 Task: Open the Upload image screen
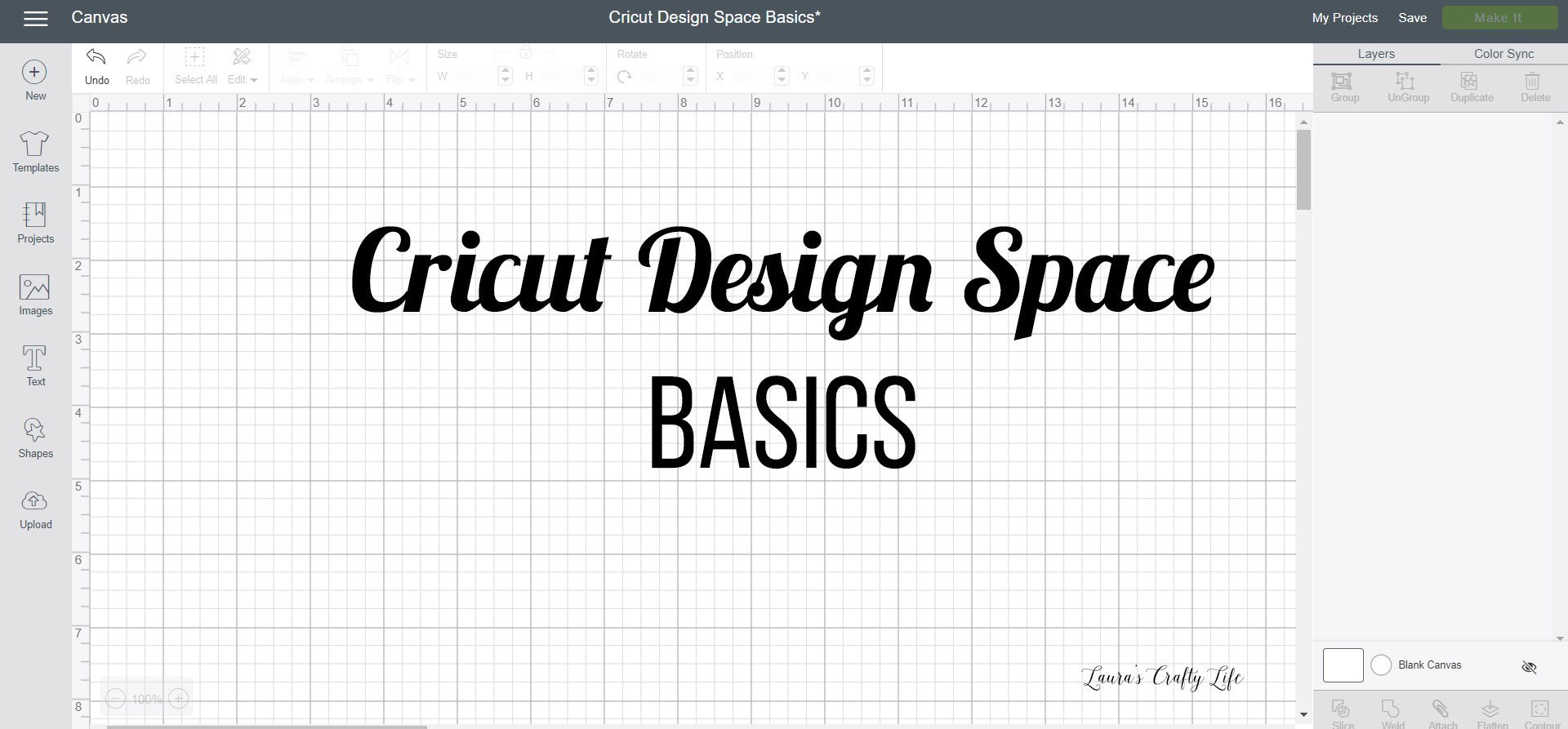[x=35, y=509]
